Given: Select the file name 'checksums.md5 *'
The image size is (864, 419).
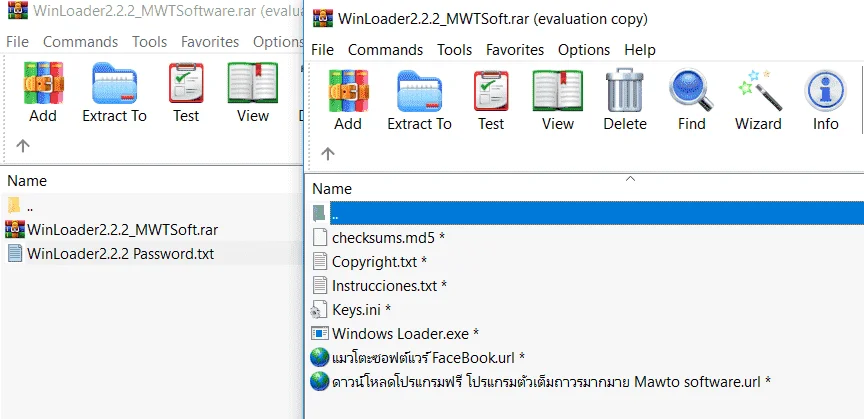Looking at the screenshot, I should click(x=388, y=238).
